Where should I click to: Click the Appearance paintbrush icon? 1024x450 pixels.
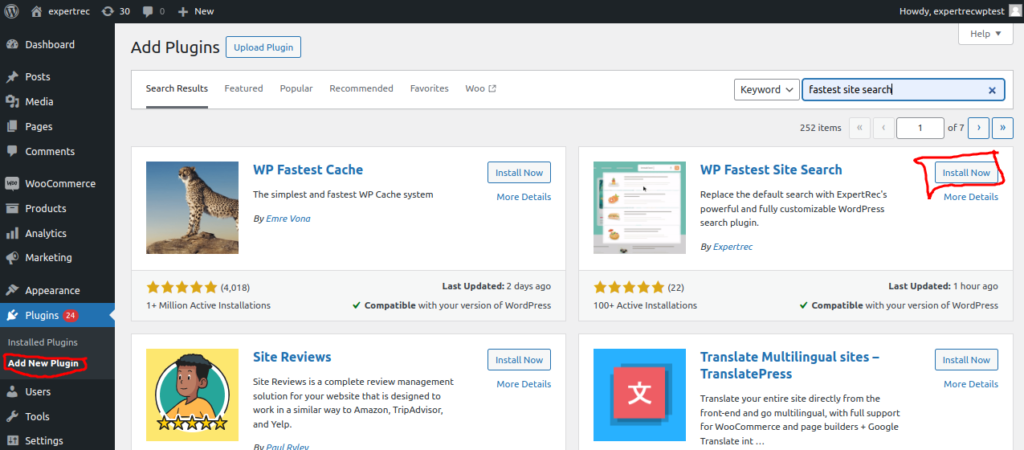tap(12, 291)
